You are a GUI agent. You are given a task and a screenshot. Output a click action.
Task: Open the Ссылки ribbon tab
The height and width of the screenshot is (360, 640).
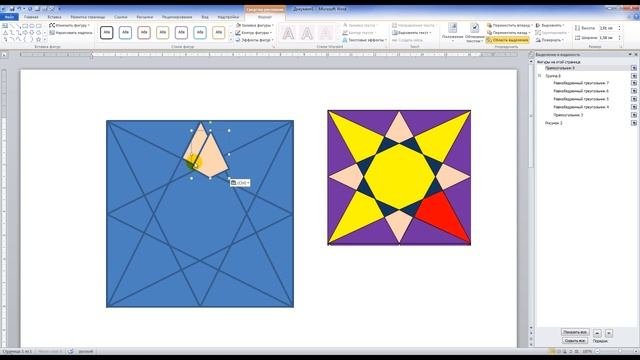pyautogui.click(x=121, y=17)
